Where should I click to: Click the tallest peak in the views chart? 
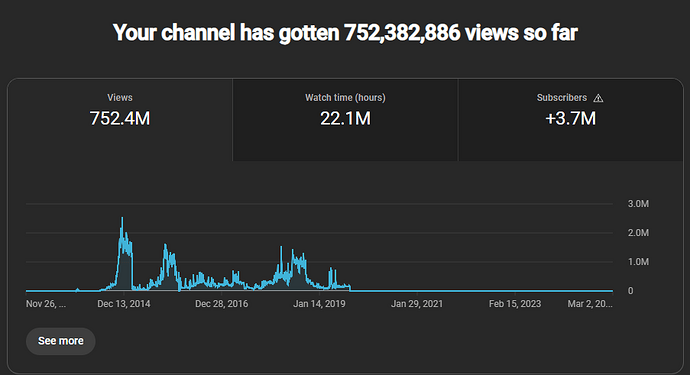[122, 218]
